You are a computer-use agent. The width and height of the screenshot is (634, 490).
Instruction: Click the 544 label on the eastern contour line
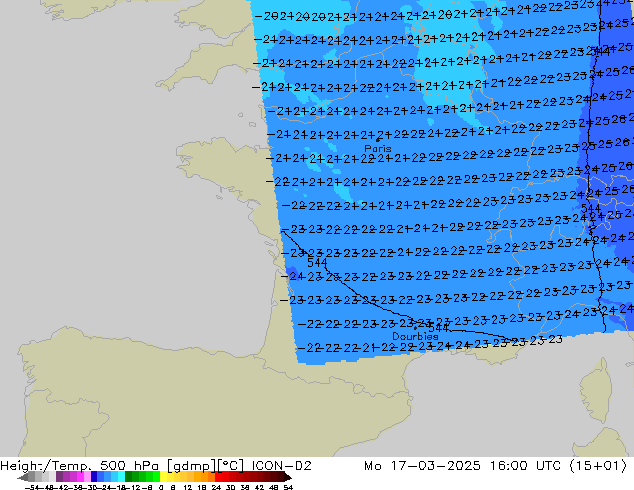pos(591,209)
